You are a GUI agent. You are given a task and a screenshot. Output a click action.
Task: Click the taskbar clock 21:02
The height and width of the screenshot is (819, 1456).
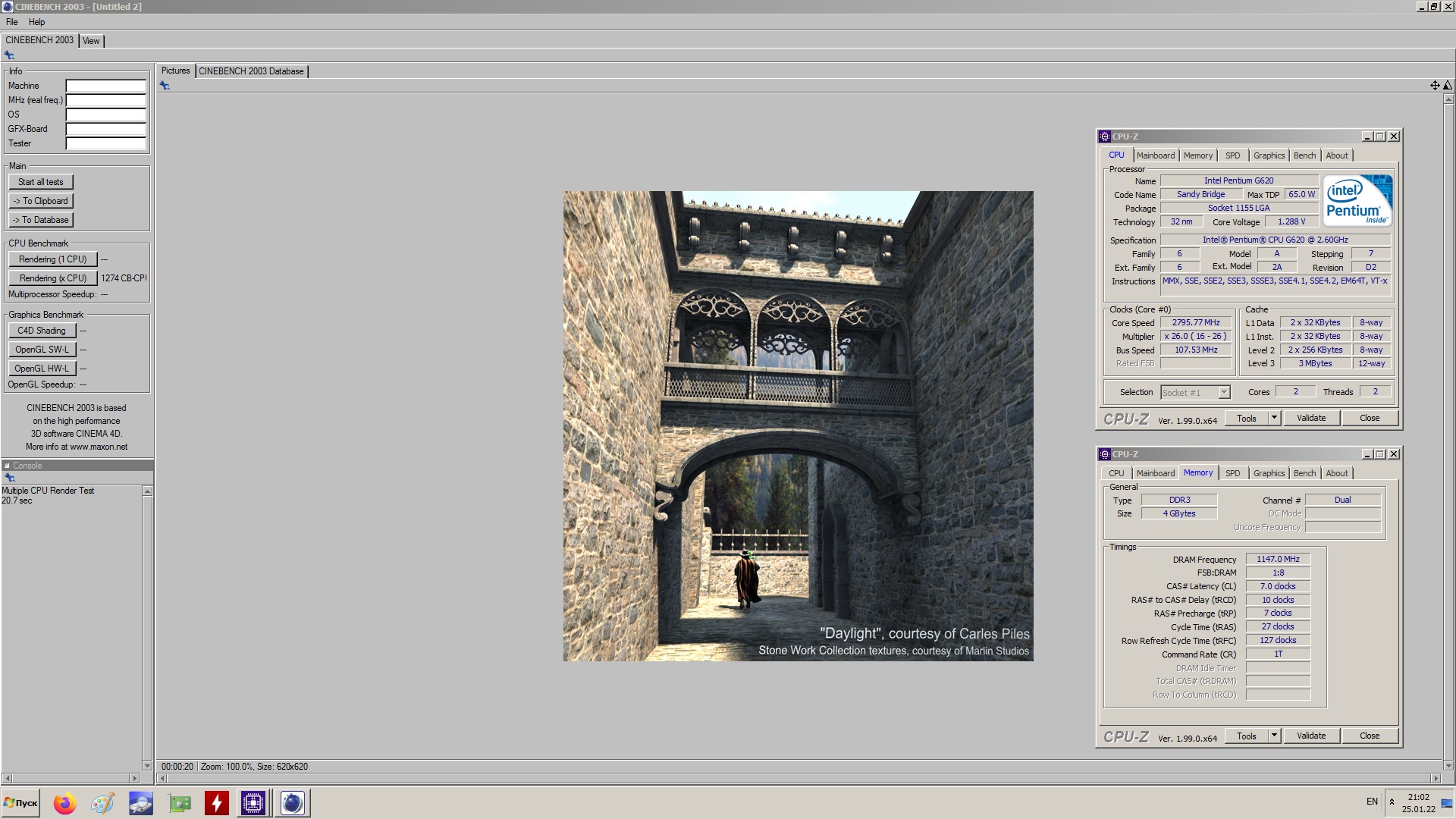1418,797
